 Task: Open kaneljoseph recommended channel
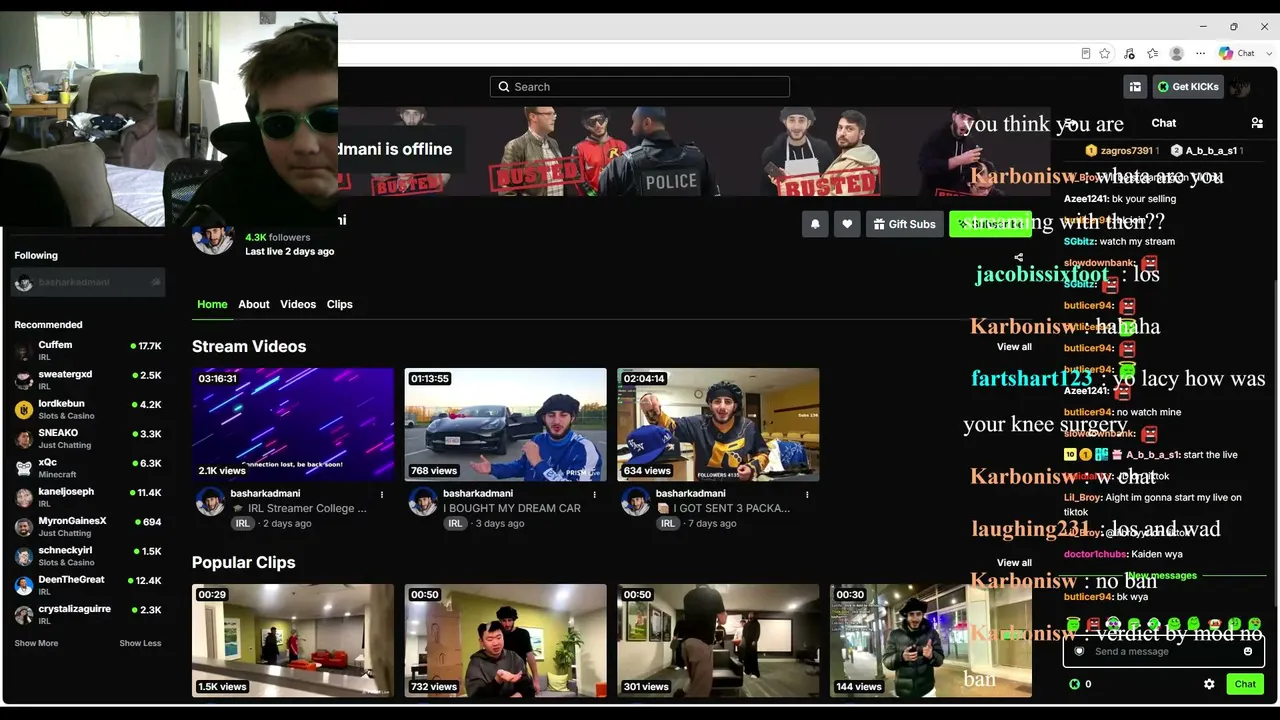pos(88,498)
